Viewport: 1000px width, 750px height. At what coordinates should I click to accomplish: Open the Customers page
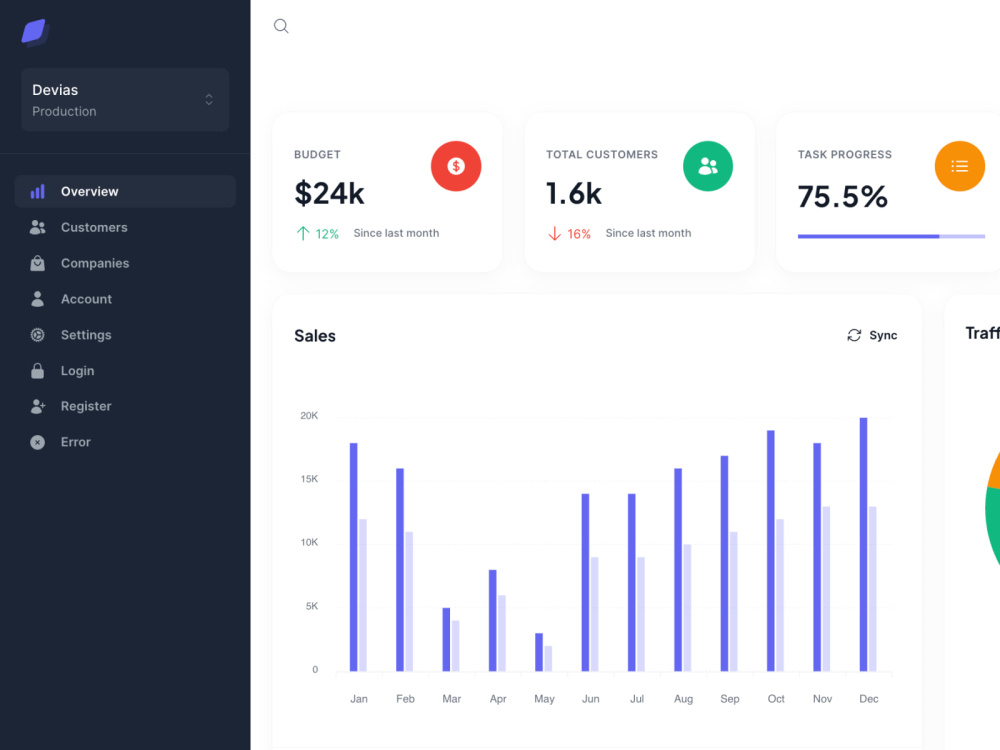coord(125,227)
